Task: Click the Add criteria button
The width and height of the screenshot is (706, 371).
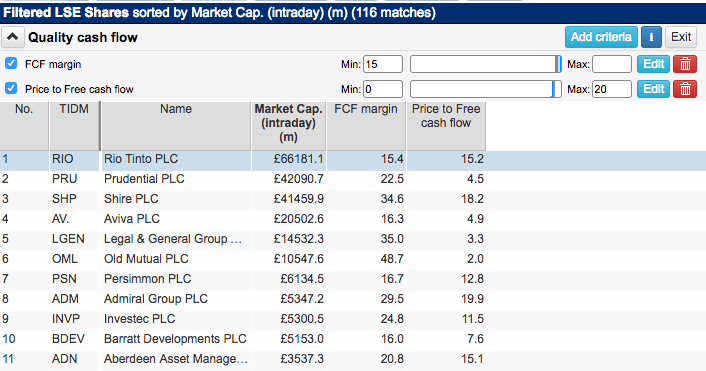Action: [601, 37]
